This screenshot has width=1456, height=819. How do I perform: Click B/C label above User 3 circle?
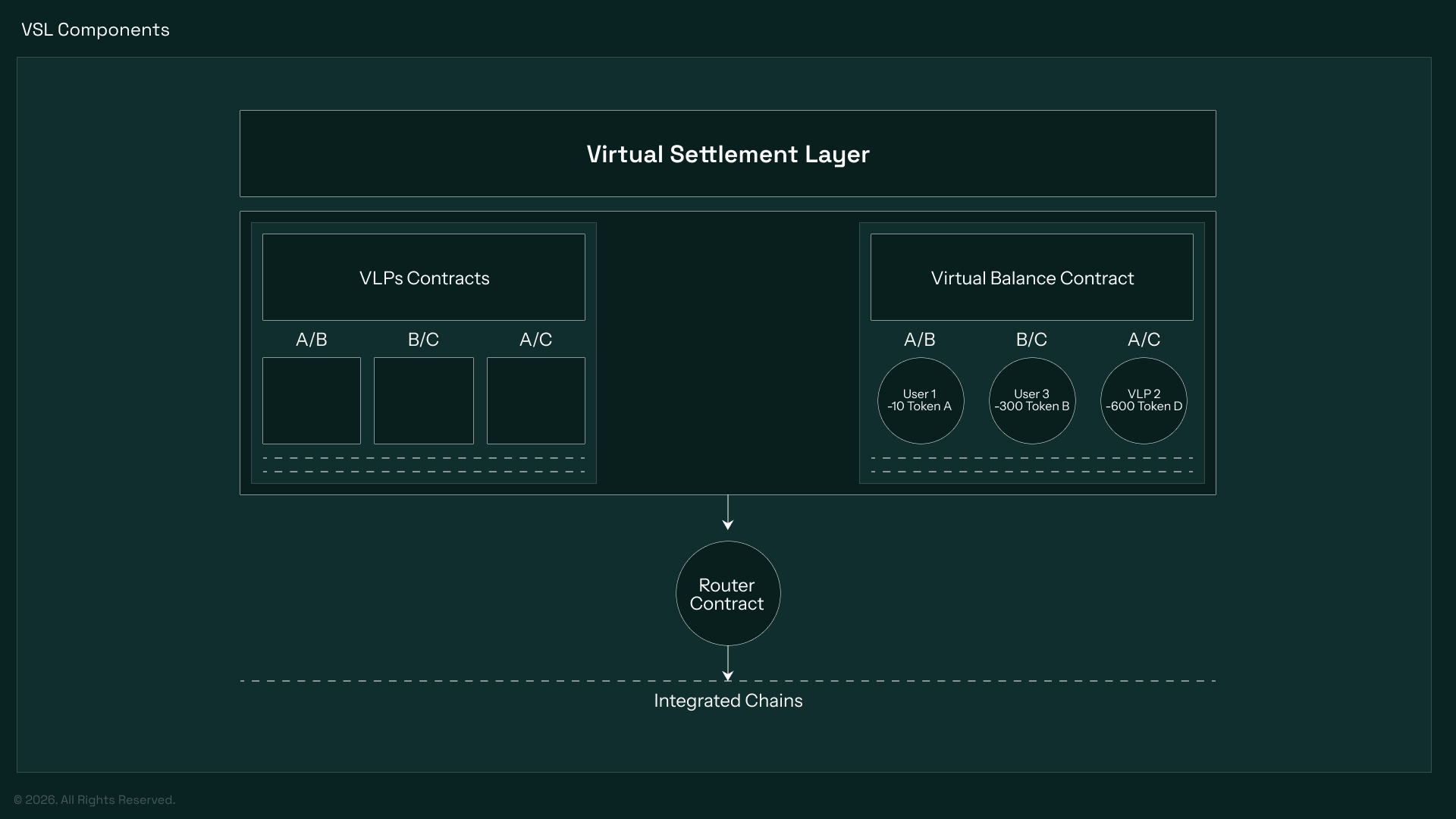tap(1031, 340)
